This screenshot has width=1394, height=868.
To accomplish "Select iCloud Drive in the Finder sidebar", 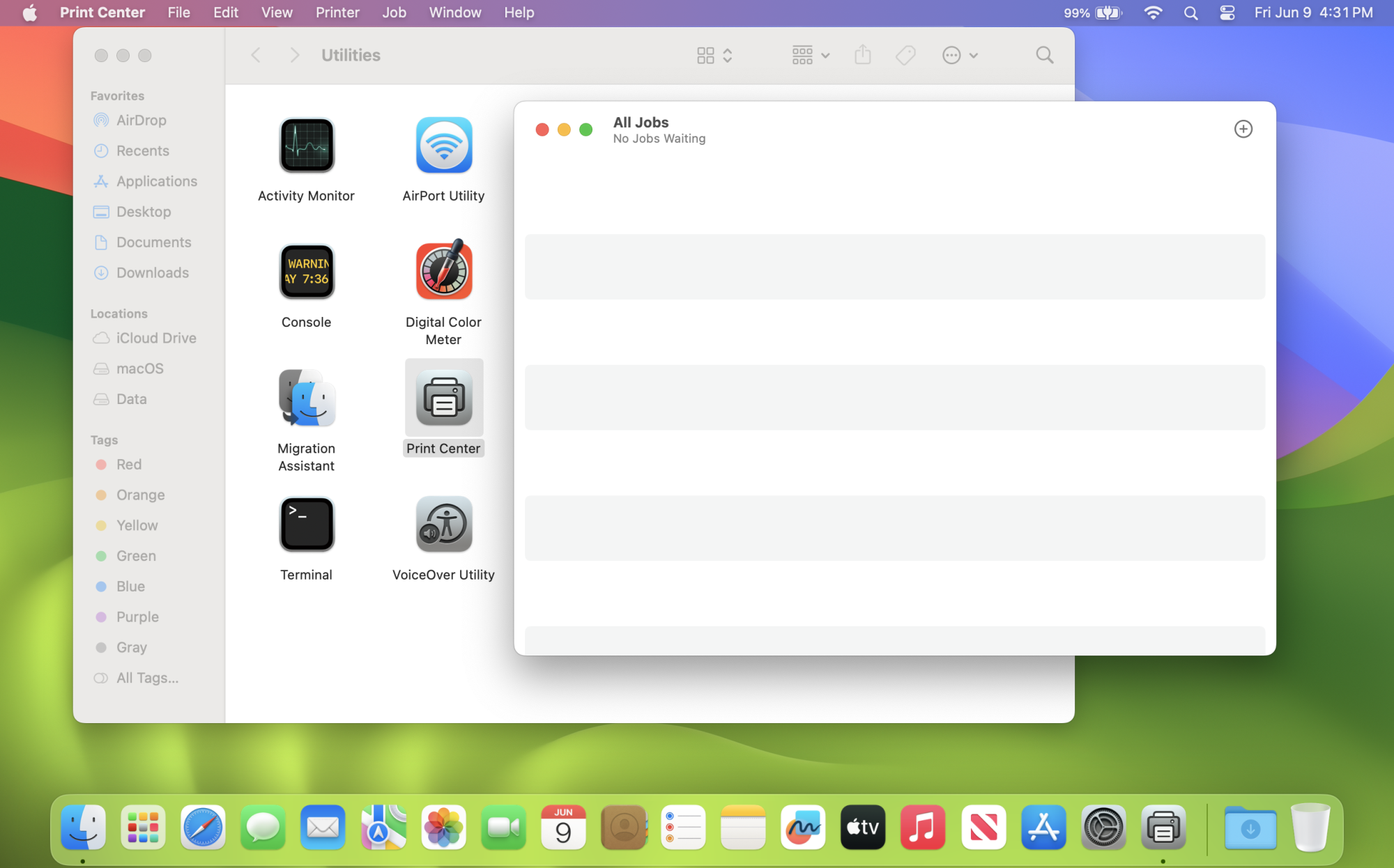I will pos(156,338).
